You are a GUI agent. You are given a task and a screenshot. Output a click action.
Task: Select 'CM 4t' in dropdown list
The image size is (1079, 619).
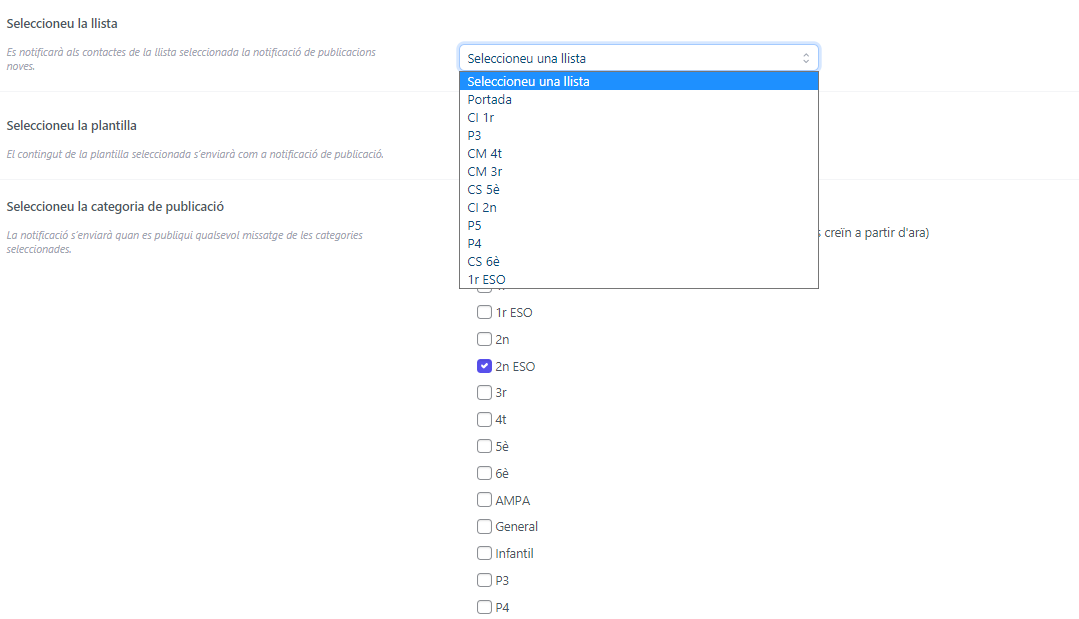point(485,154)
